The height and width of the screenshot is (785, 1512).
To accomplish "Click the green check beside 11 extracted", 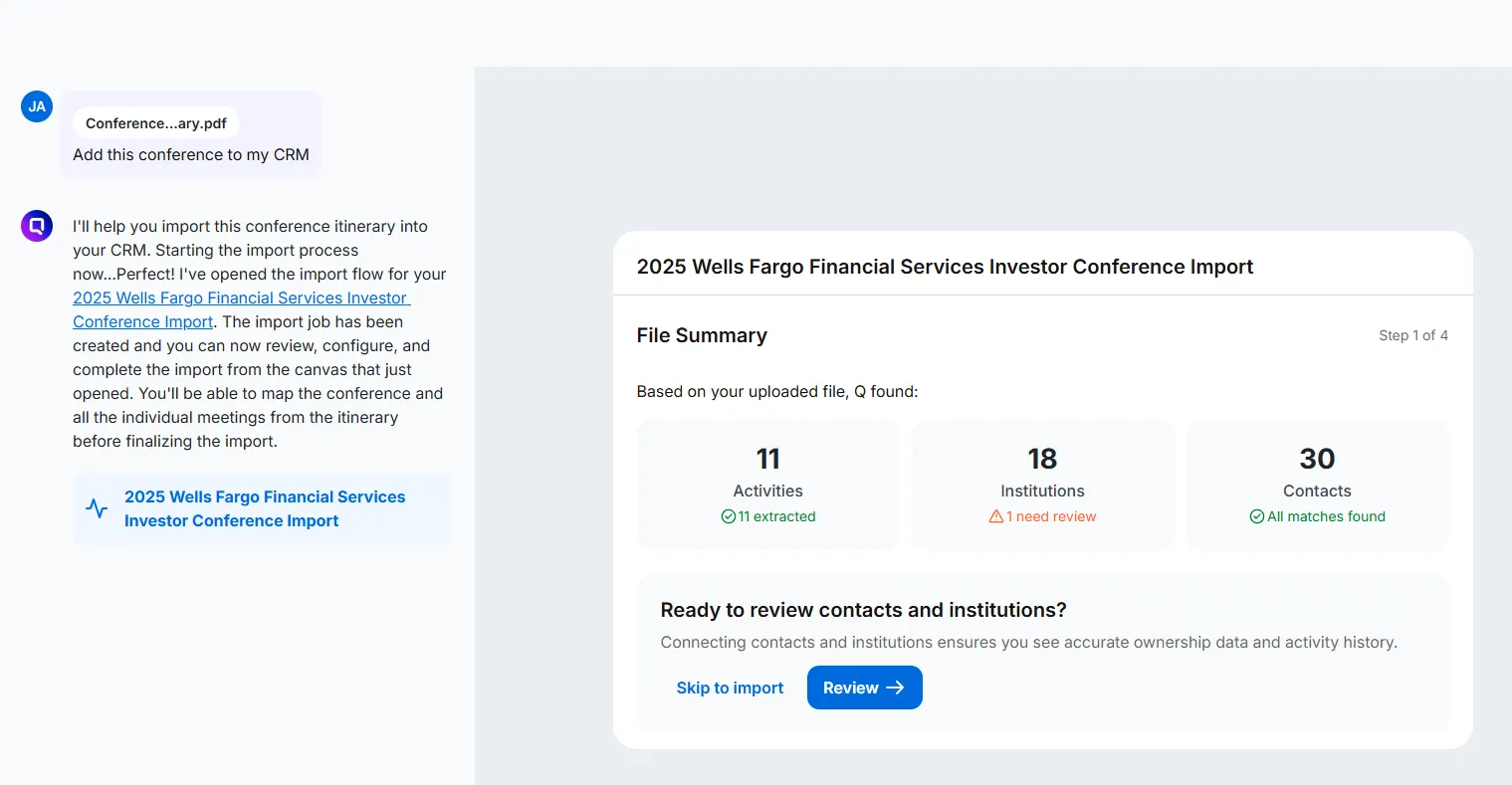I will 729,516.
